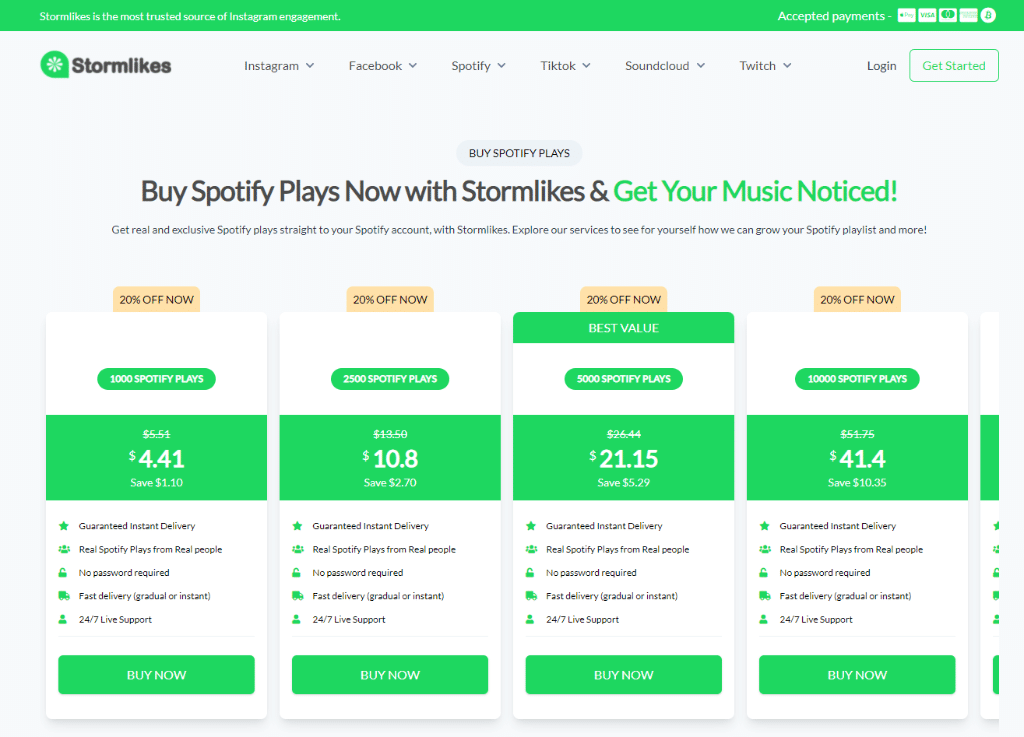Image resolution: width=1024 pixels, height=737 pixels.
Task: Click the Apple Pay payment icon
Action: click(906, 16)
